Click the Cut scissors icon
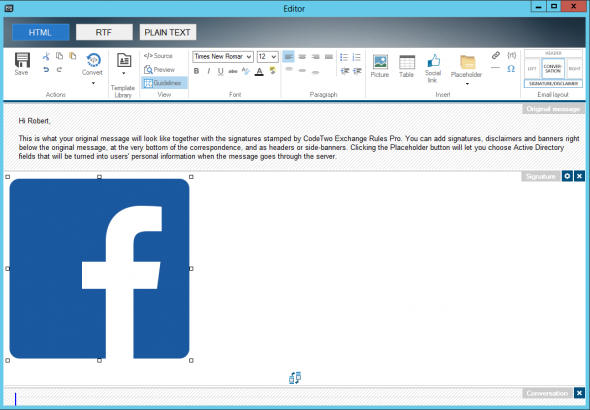Image resolution: width=590 pixels, height=410 pixels. [46, 56]
